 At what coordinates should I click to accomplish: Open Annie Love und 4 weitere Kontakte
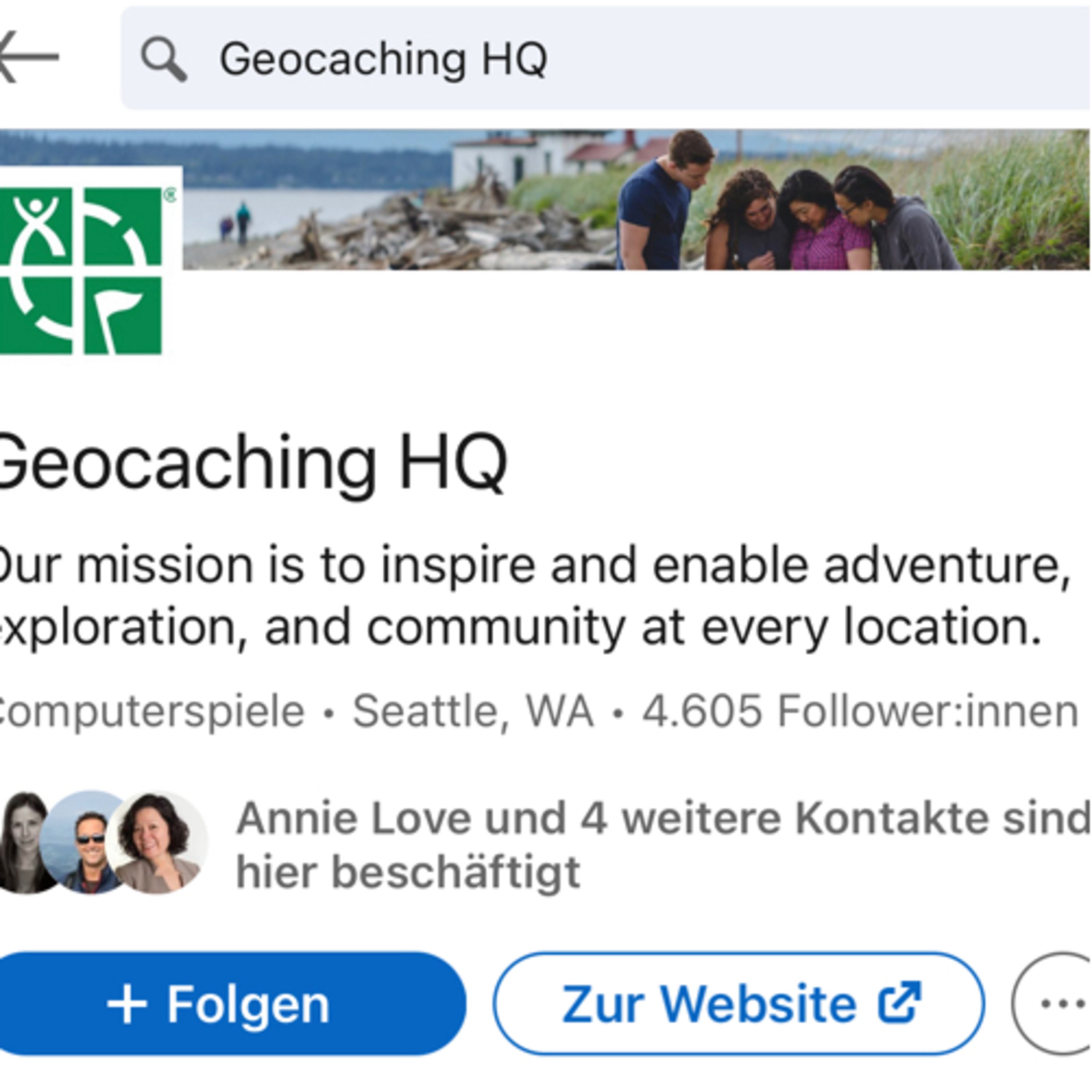coord(661,818)
